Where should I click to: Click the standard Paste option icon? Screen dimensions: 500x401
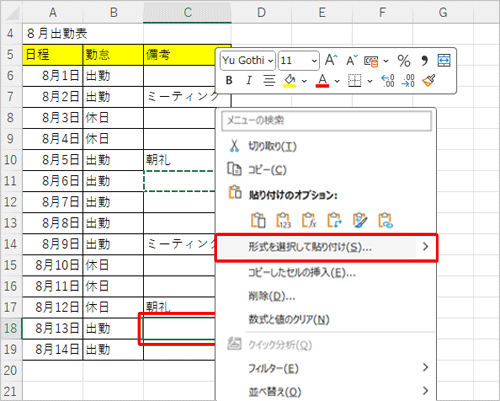(258, 220)
